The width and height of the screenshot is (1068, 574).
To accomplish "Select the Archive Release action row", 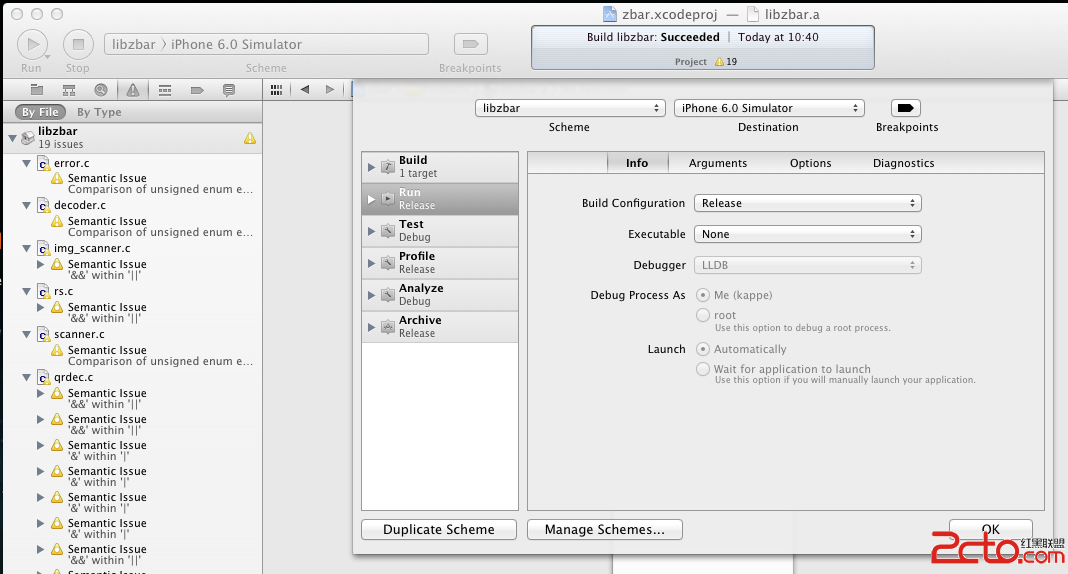I will pyautogui.click(x=440, y=327).
